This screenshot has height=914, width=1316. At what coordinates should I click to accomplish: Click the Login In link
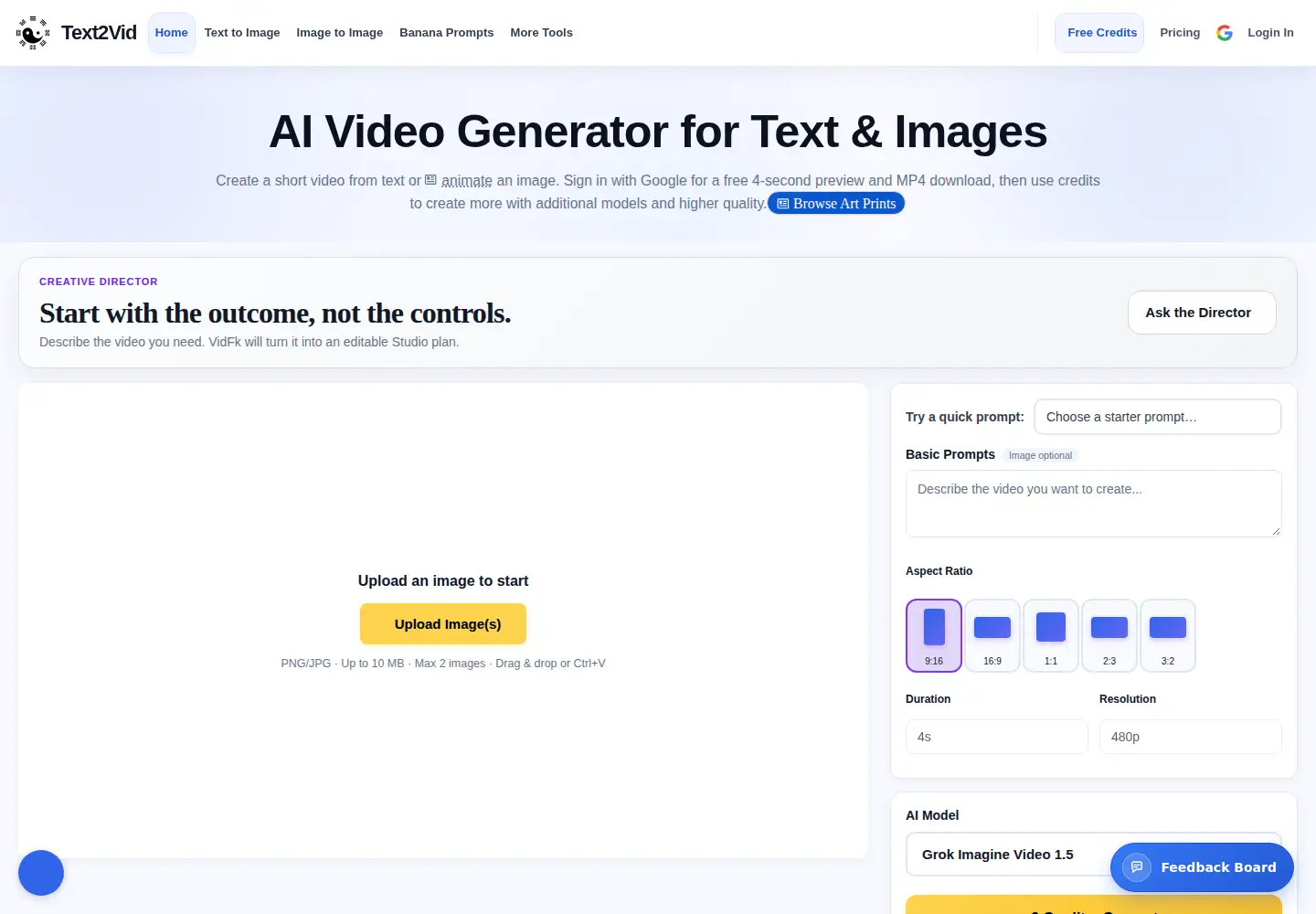pos(1270,33)
